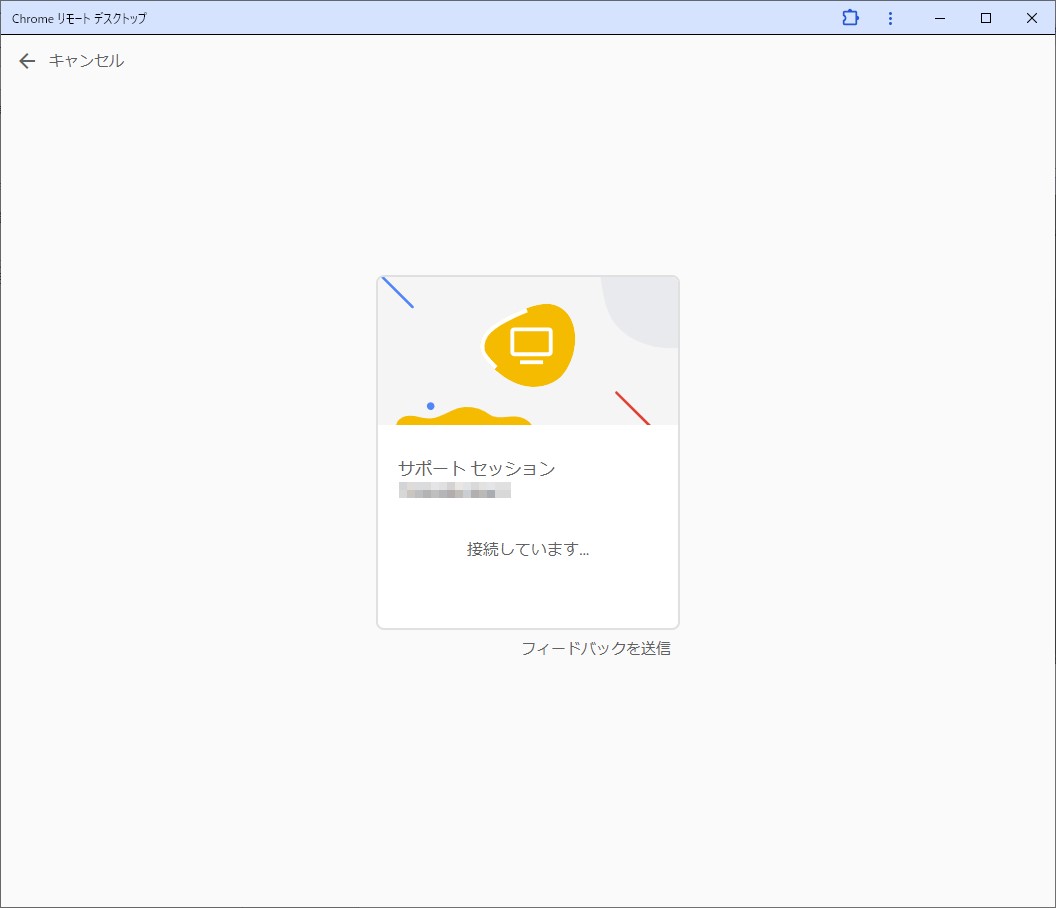Click the 接続しています... status text

528,550
